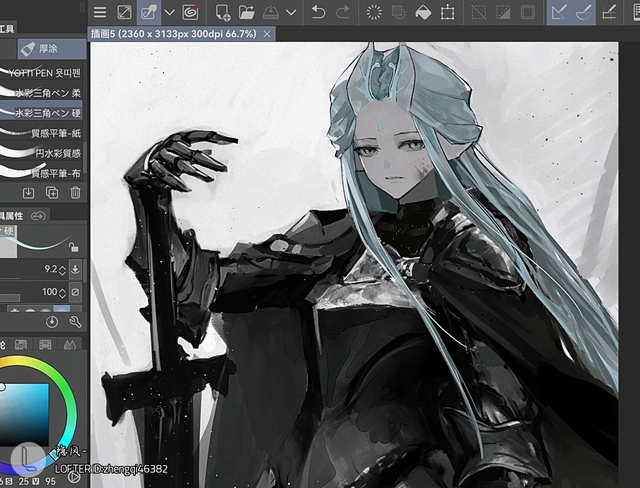This screenshot has height=488, width=640.
Task: Tap the floating round edge-keyboard button
Action: pyautogui.click(x=28, y=459)
